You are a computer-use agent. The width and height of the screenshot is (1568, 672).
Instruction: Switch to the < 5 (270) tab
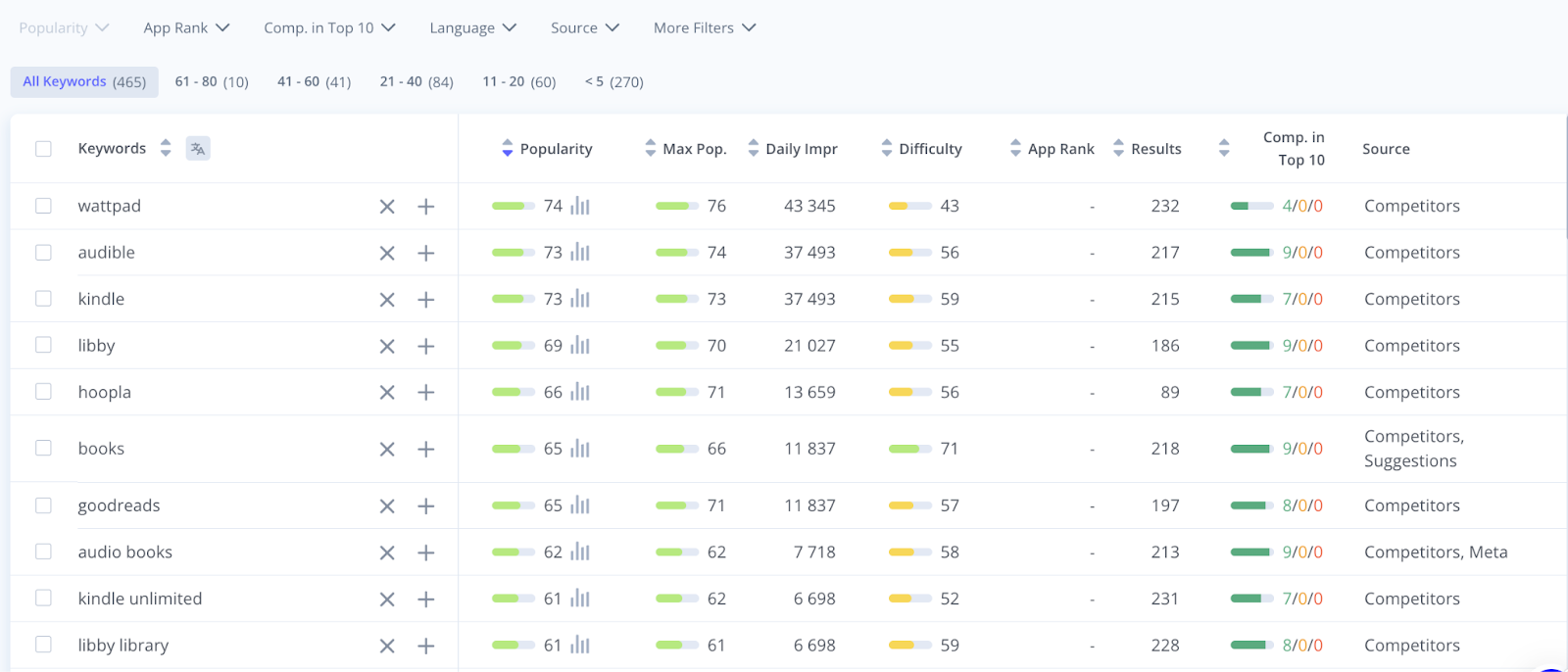[614, 82]
